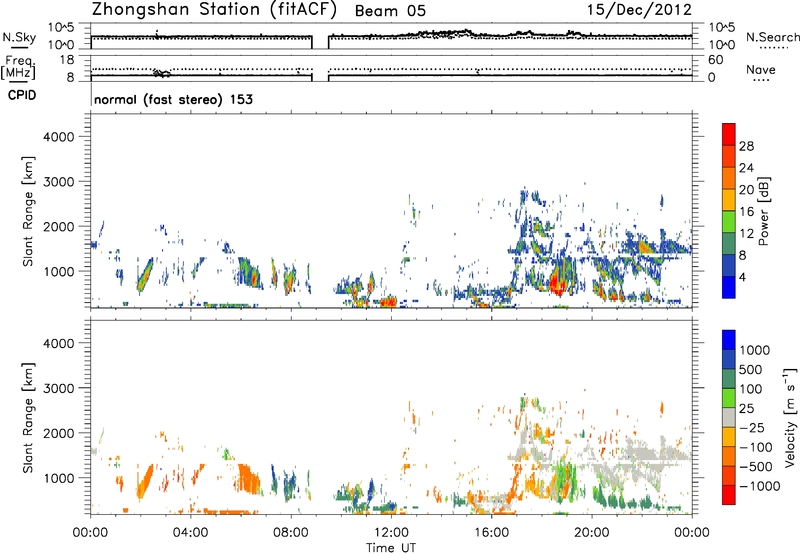Click the 04:00 time axis label

click(190, 533)
